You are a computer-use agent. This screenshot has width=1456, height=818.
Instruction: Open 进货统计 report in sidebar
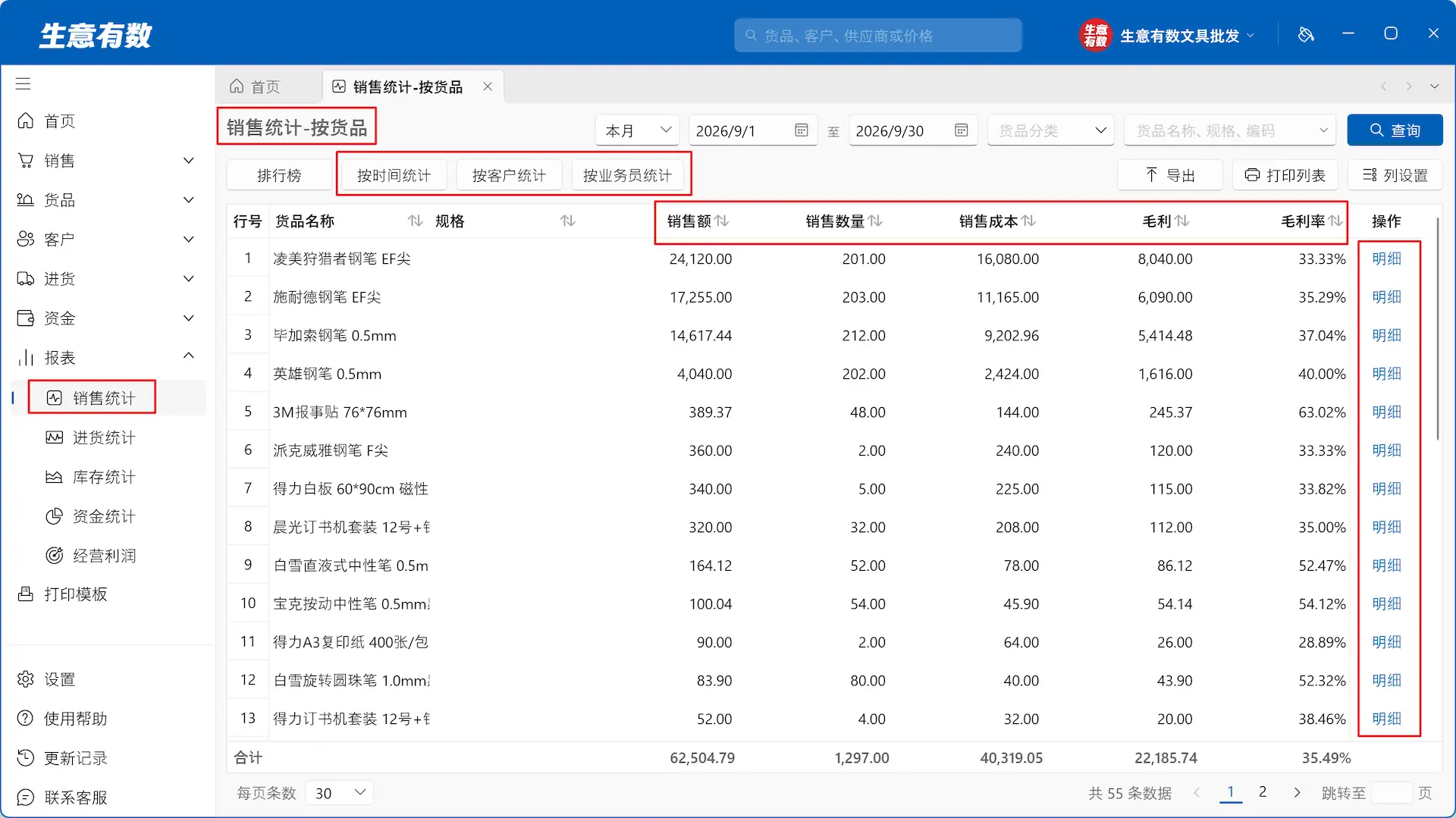[104, 437]
